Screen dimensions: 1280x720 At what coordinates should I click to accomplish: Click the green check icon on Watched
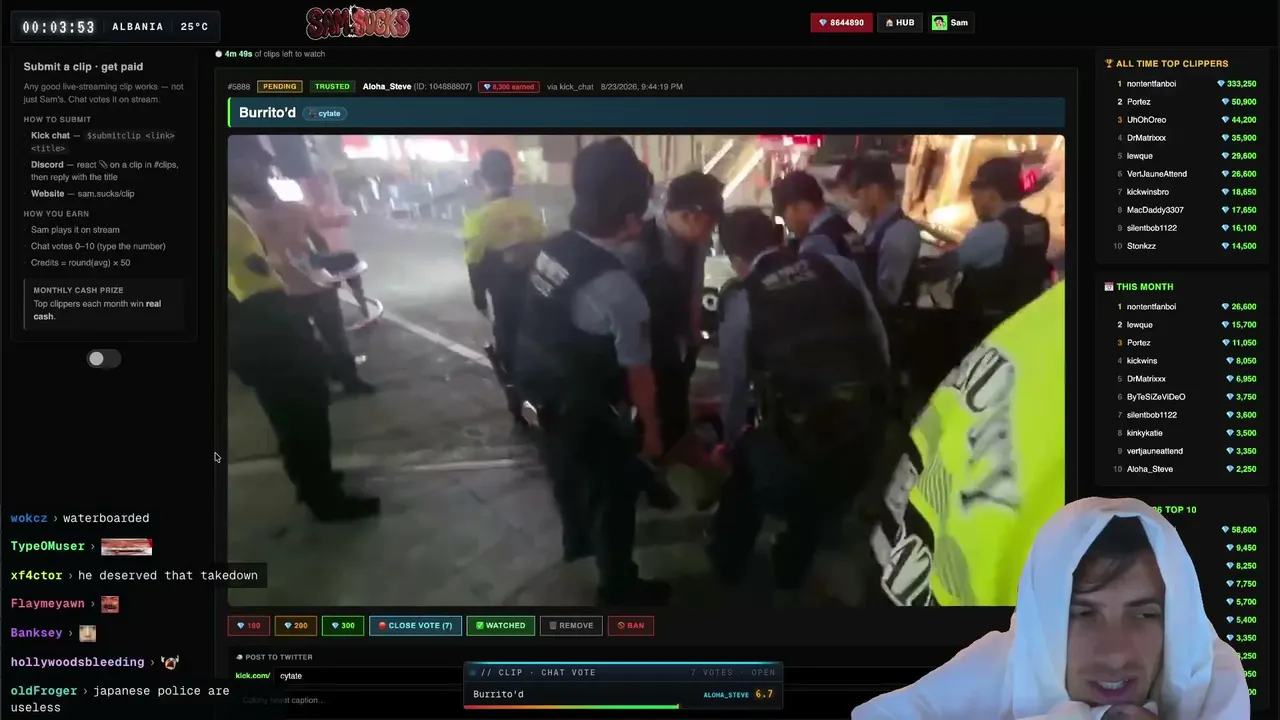click(x=480, y=626)
